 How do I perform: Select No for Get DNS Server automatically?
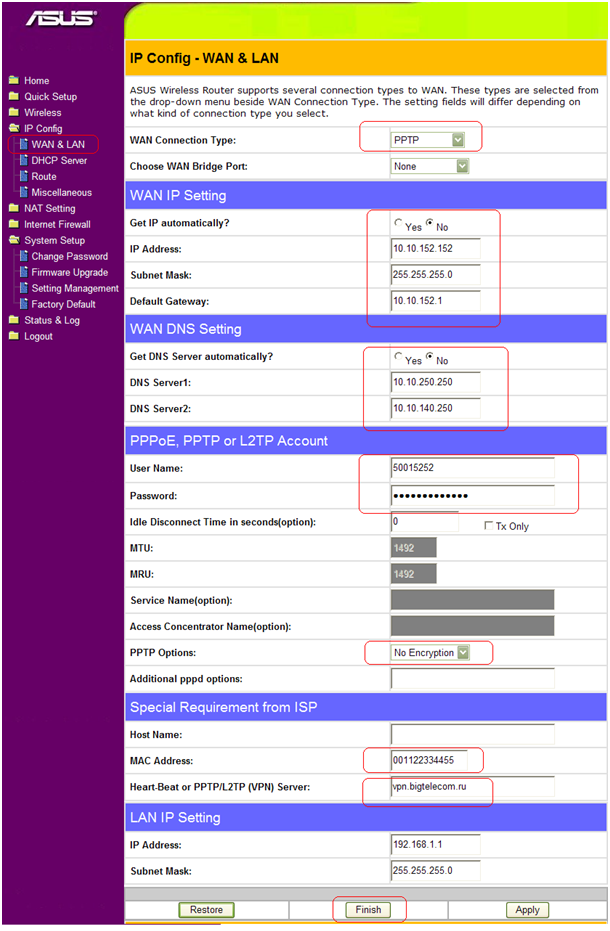click(x=429, y=357)
